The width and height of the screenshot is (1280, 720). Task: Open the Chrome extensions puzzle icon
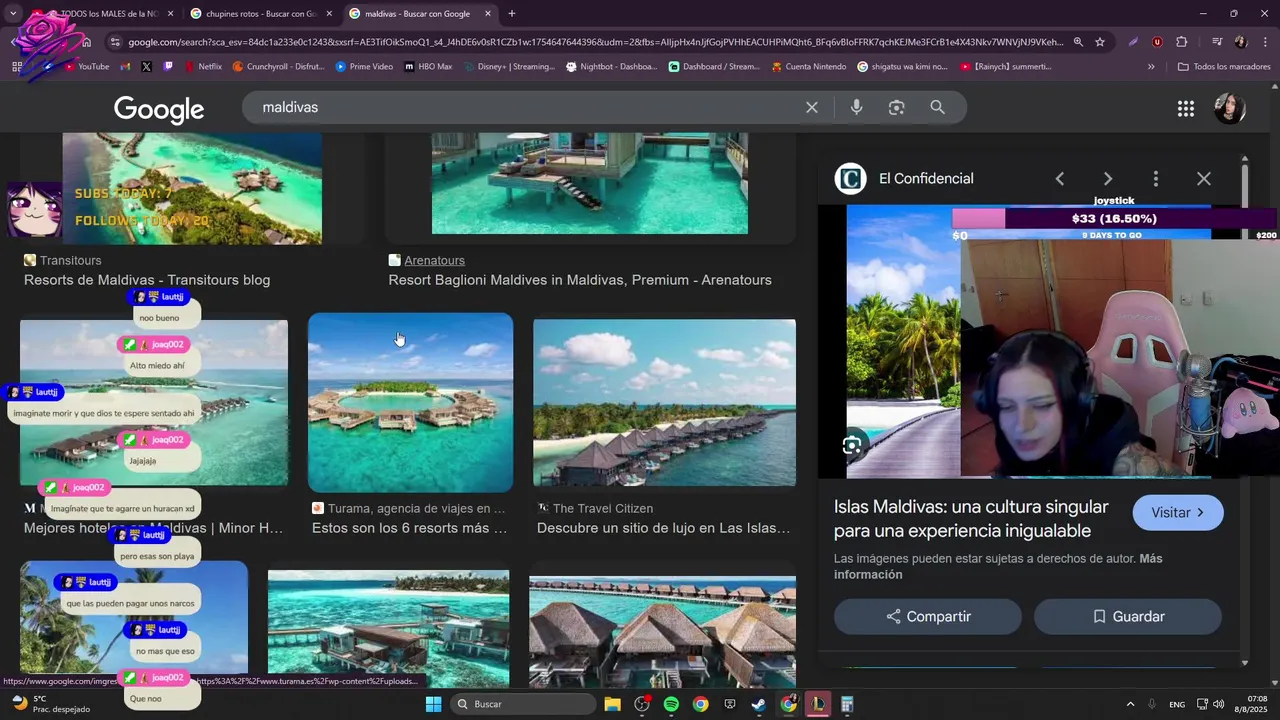tap(1182, 42)
